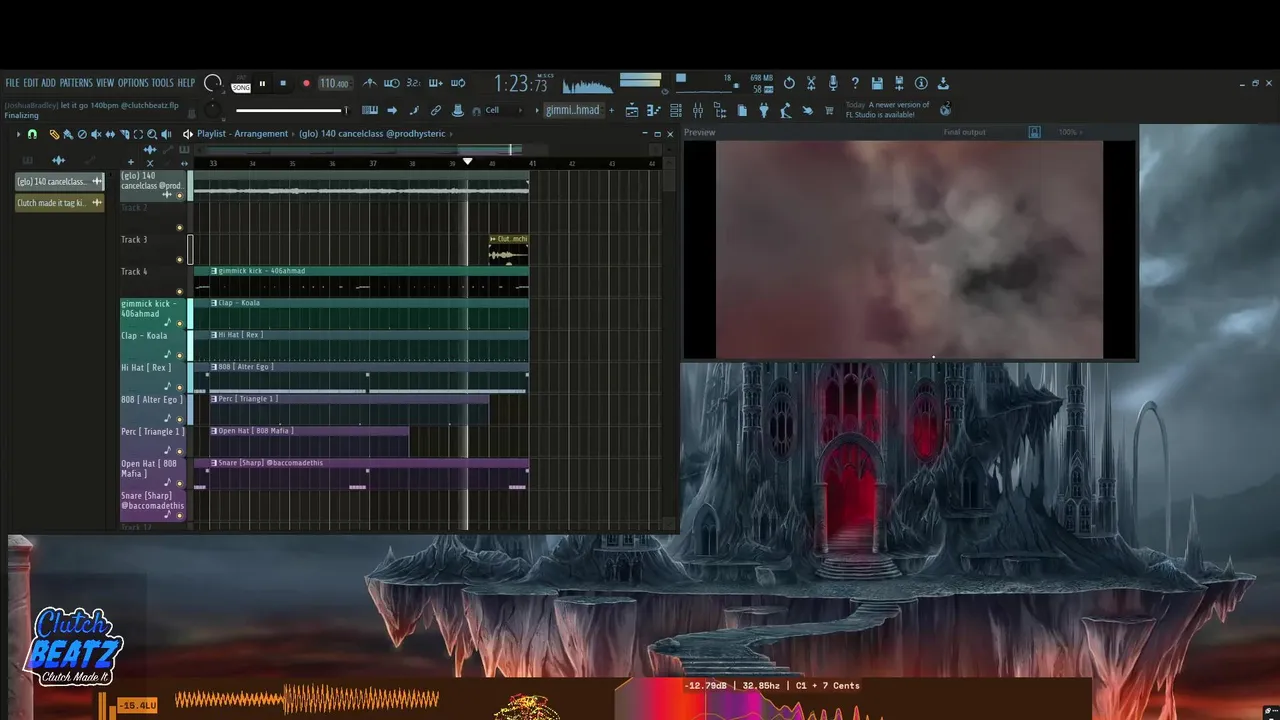1280x720 pixels.
Task: Toggle PAT/SONG mode switch
Action: pyautogui.click(x=241, y=84)
